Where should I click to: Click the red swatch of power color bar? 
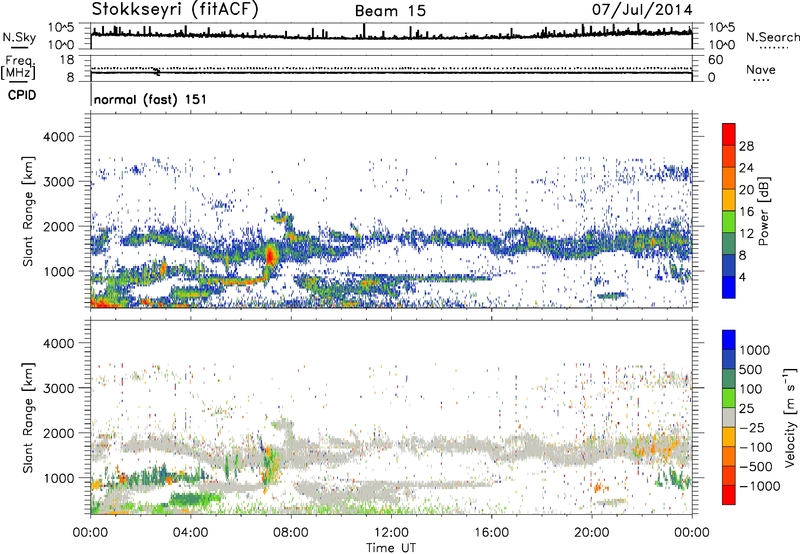coord(729,134)
